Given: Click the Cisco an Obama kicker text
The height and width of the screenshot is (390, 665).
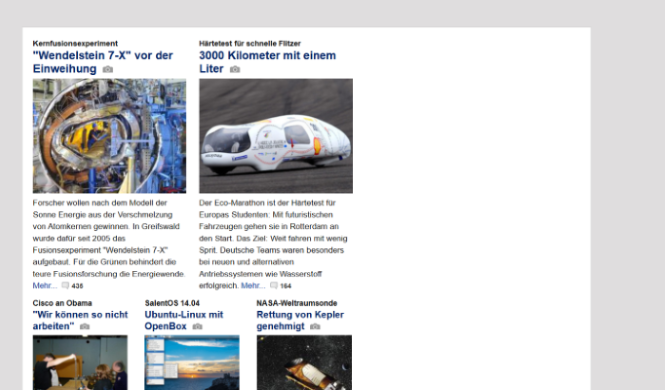Looking at the screenshot, I should coord(62,303).
